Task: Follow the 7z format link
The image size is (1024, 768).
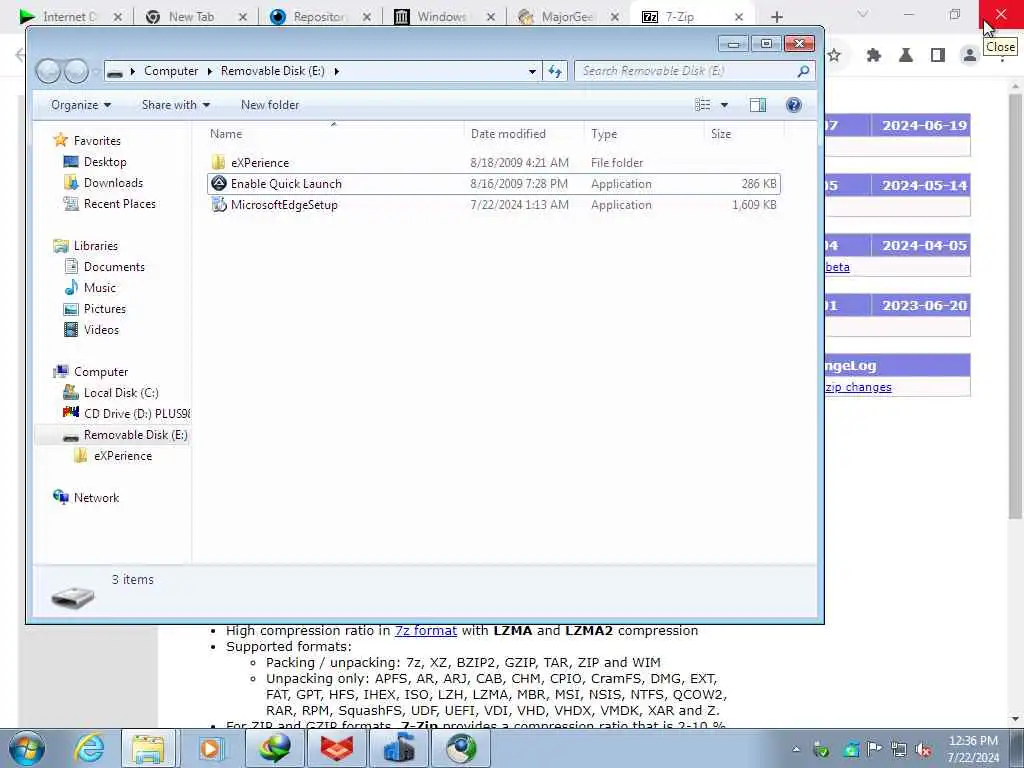Action: [426, 630]
